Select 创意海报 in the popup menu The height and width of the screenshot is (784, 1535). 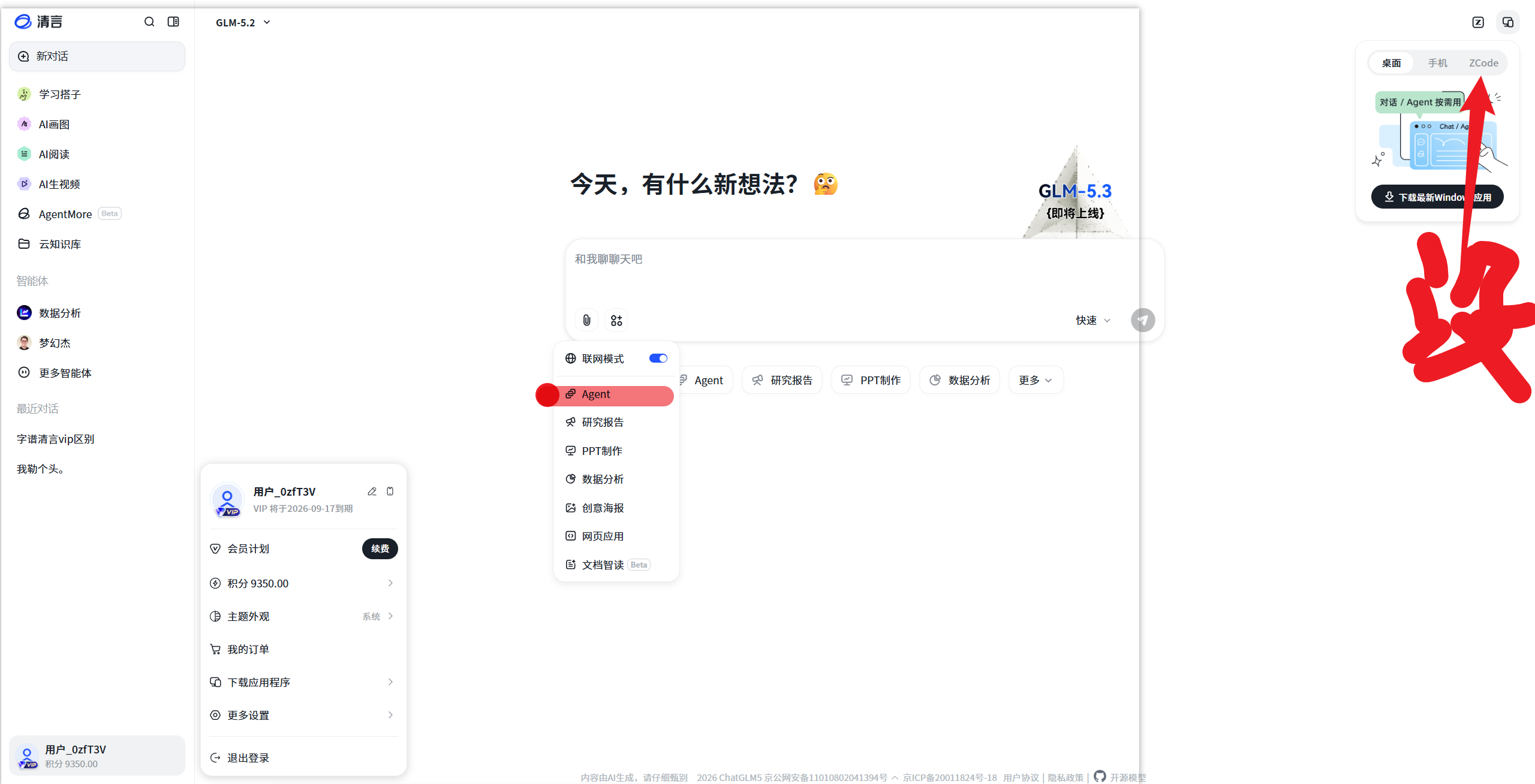pos(616,508)
